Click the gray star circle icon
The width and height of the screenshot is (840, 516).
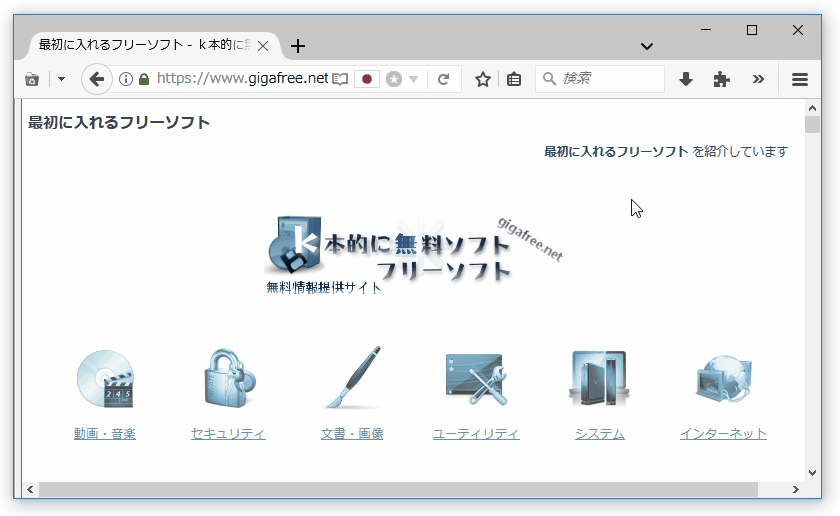[x=394, y=79]
